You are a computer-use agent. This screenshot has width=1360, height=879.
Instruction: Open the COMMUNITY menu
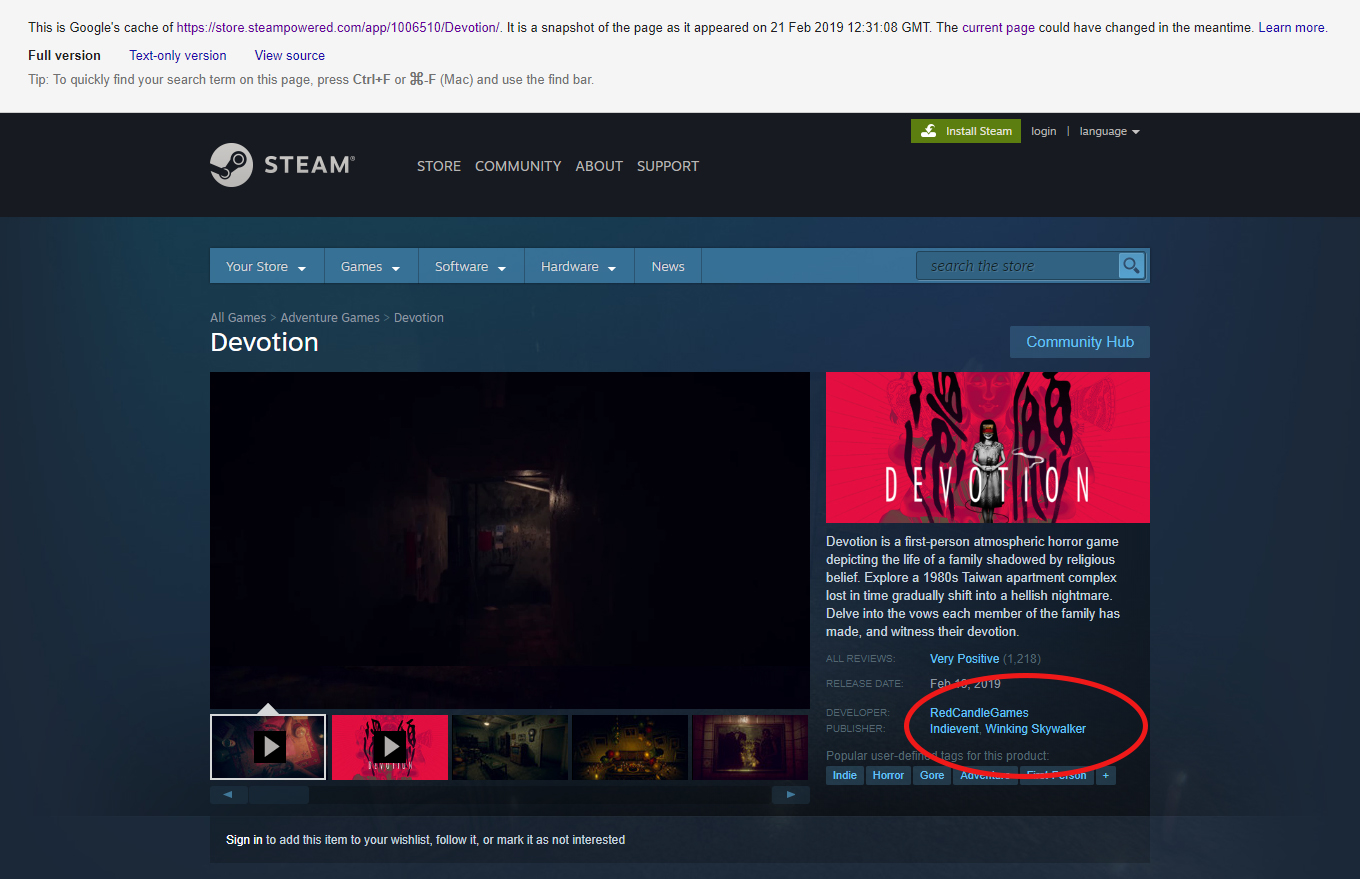click(x=518, y=166)
